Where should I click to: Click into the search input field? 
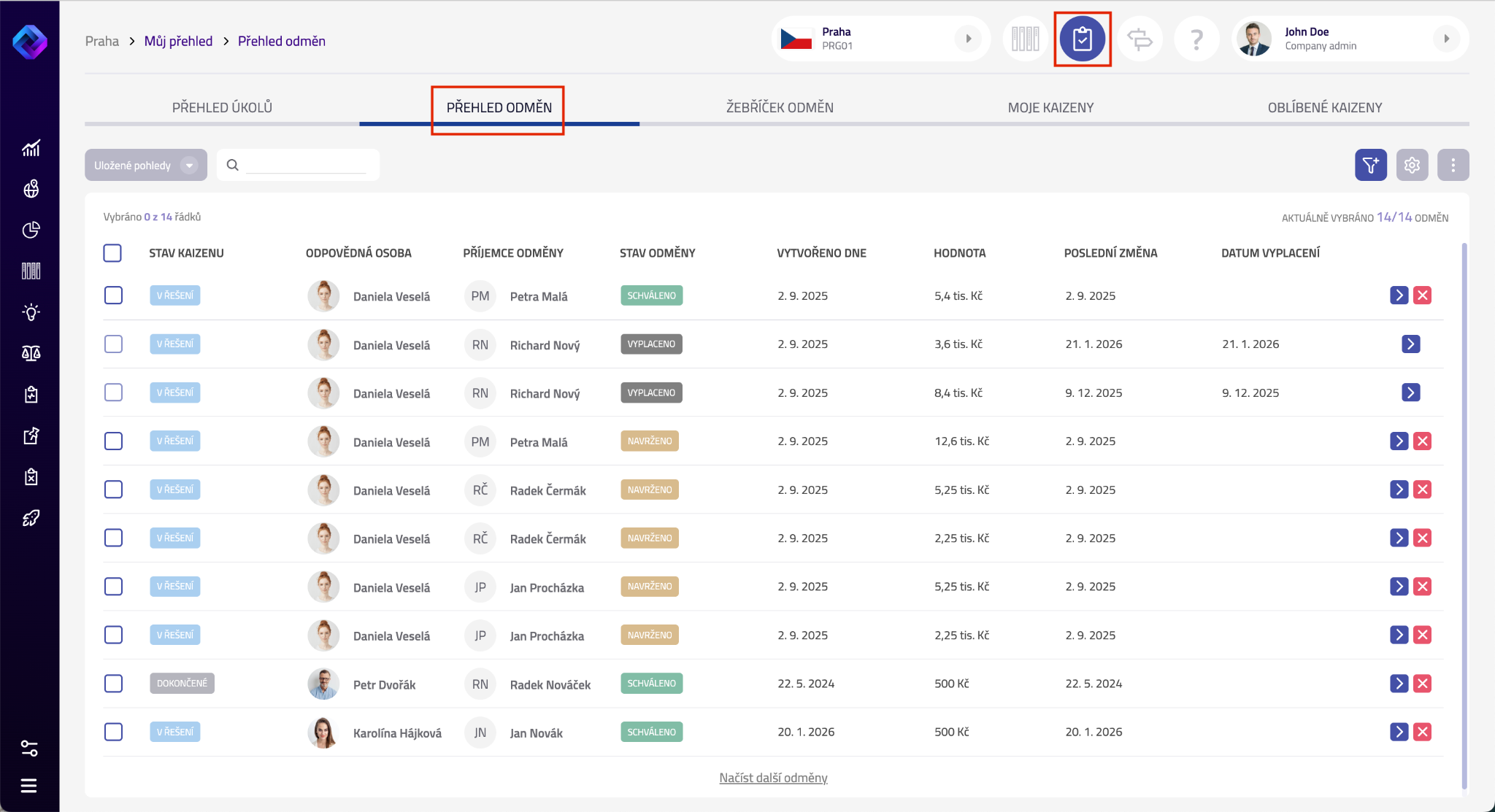click(x=307, y=165)
